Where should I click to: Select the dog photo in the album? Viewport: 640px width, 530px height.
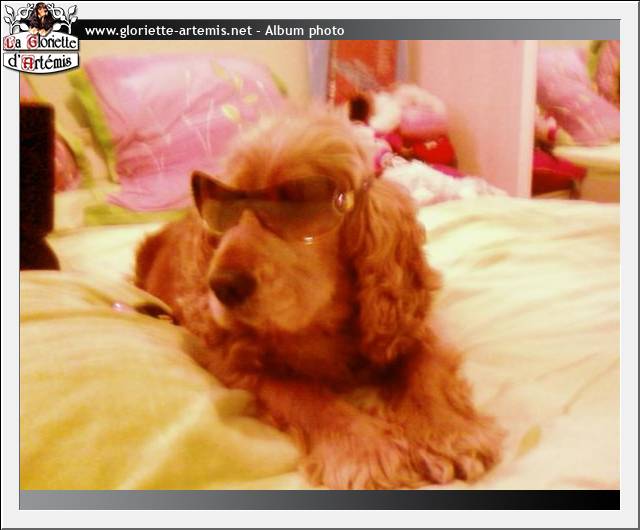(x=320, y=265)
